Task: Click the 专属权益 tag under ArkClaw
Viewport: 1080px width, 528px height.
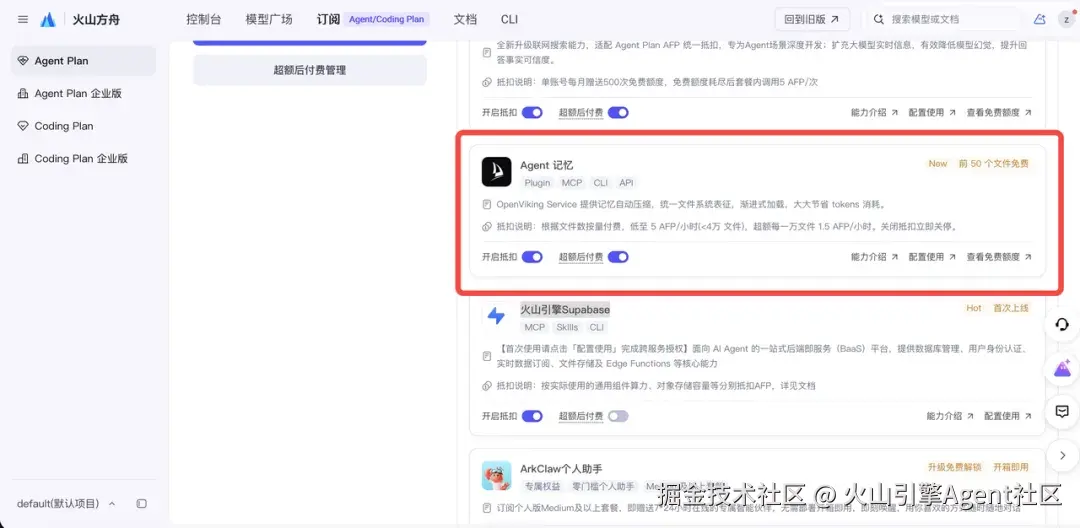Action: [543, 487]
